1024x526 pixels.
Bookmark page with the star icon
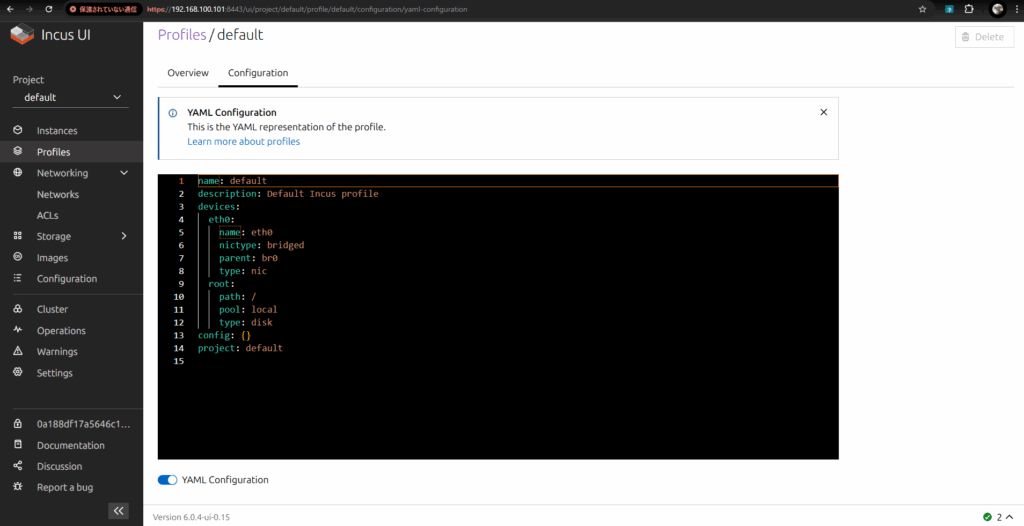pyautogui.click(x=922, y=9)
